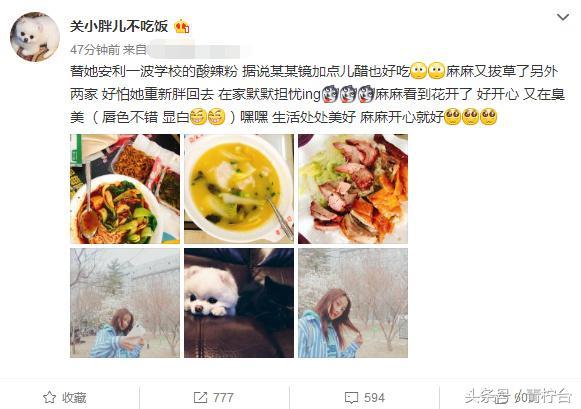Screen dimensions: 581x409
Task: Open the 777 reposts count
Action: coord(223,398)
